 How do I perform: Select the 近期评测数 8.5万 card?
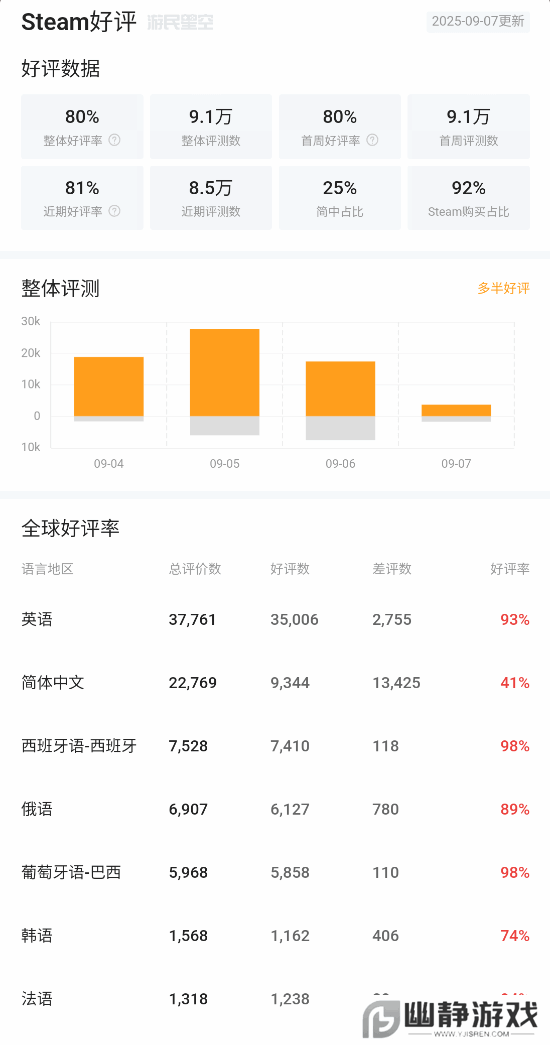click(211, 198)
